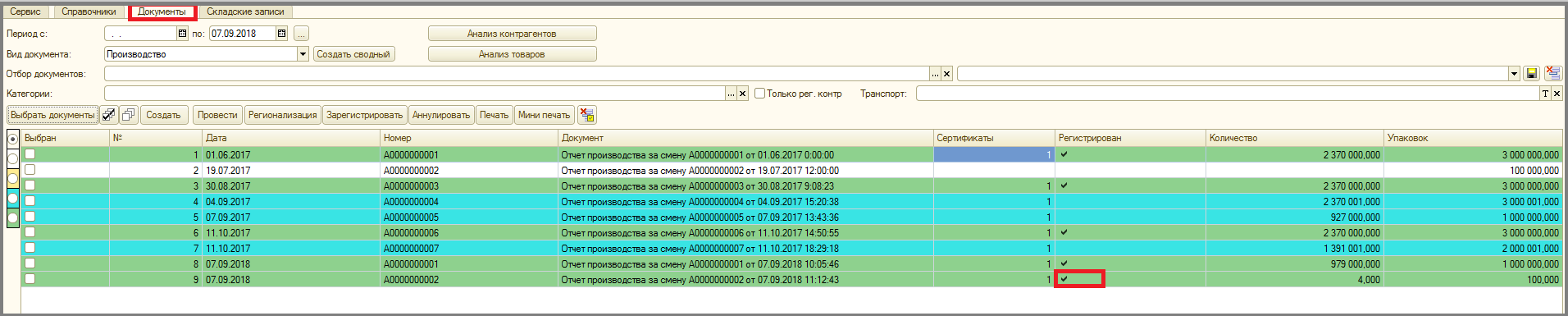The height and width of the screenshot is (316, 1568).
Task: Open Анализ товаров
Action: (x=512, y=54)
